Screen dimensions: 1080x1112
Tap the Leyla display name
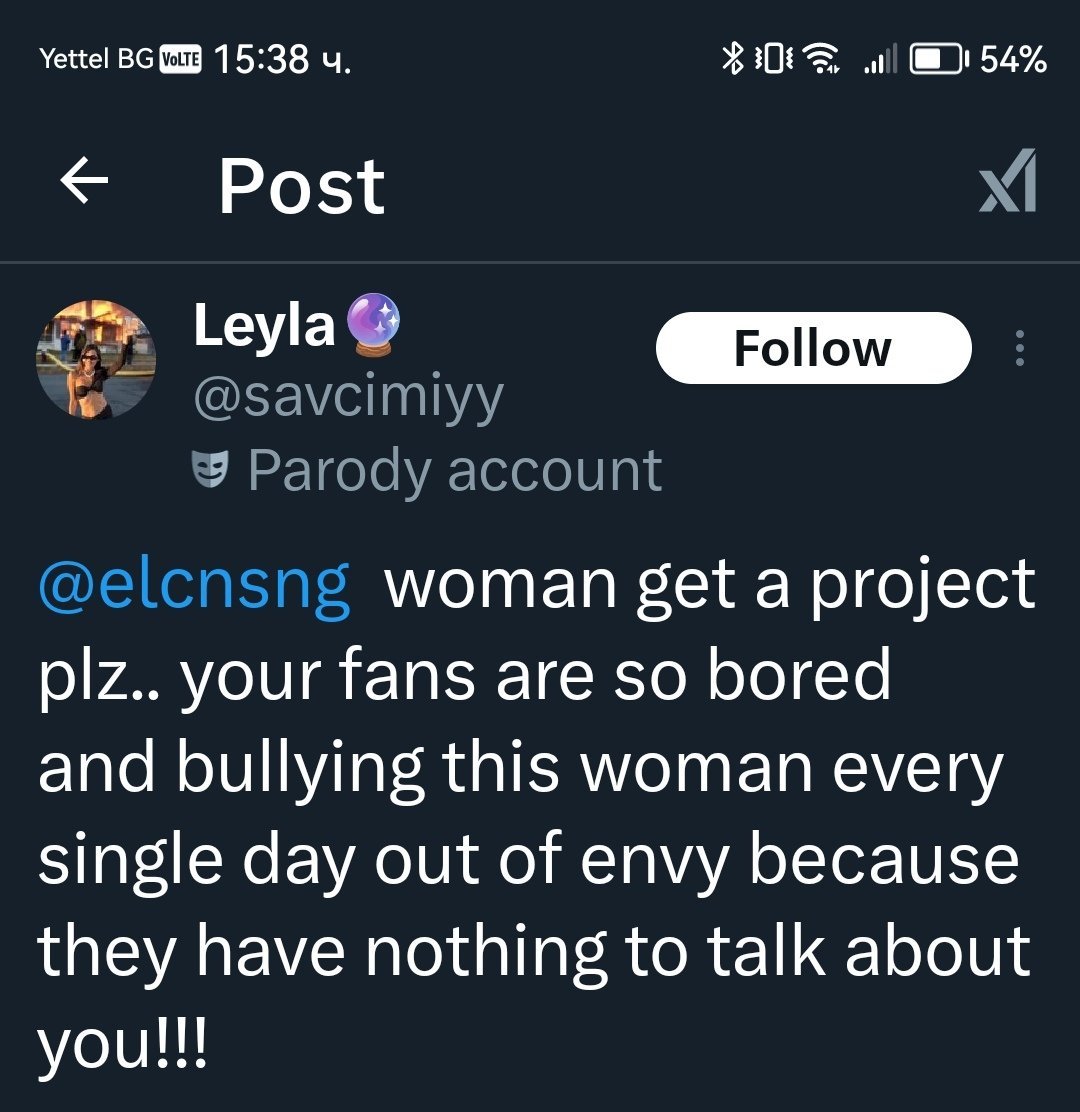click(x=264, y=326)
